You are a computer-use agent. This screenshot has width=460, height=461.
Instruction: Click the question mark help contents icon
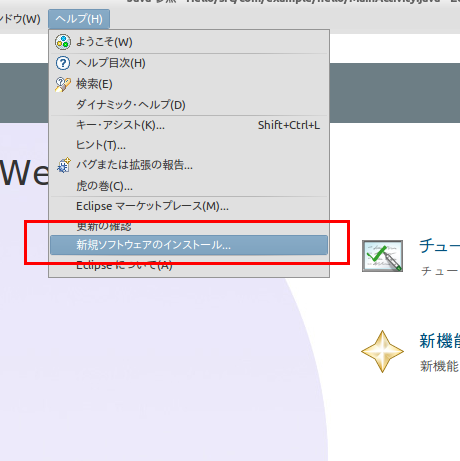pos(63,63)
